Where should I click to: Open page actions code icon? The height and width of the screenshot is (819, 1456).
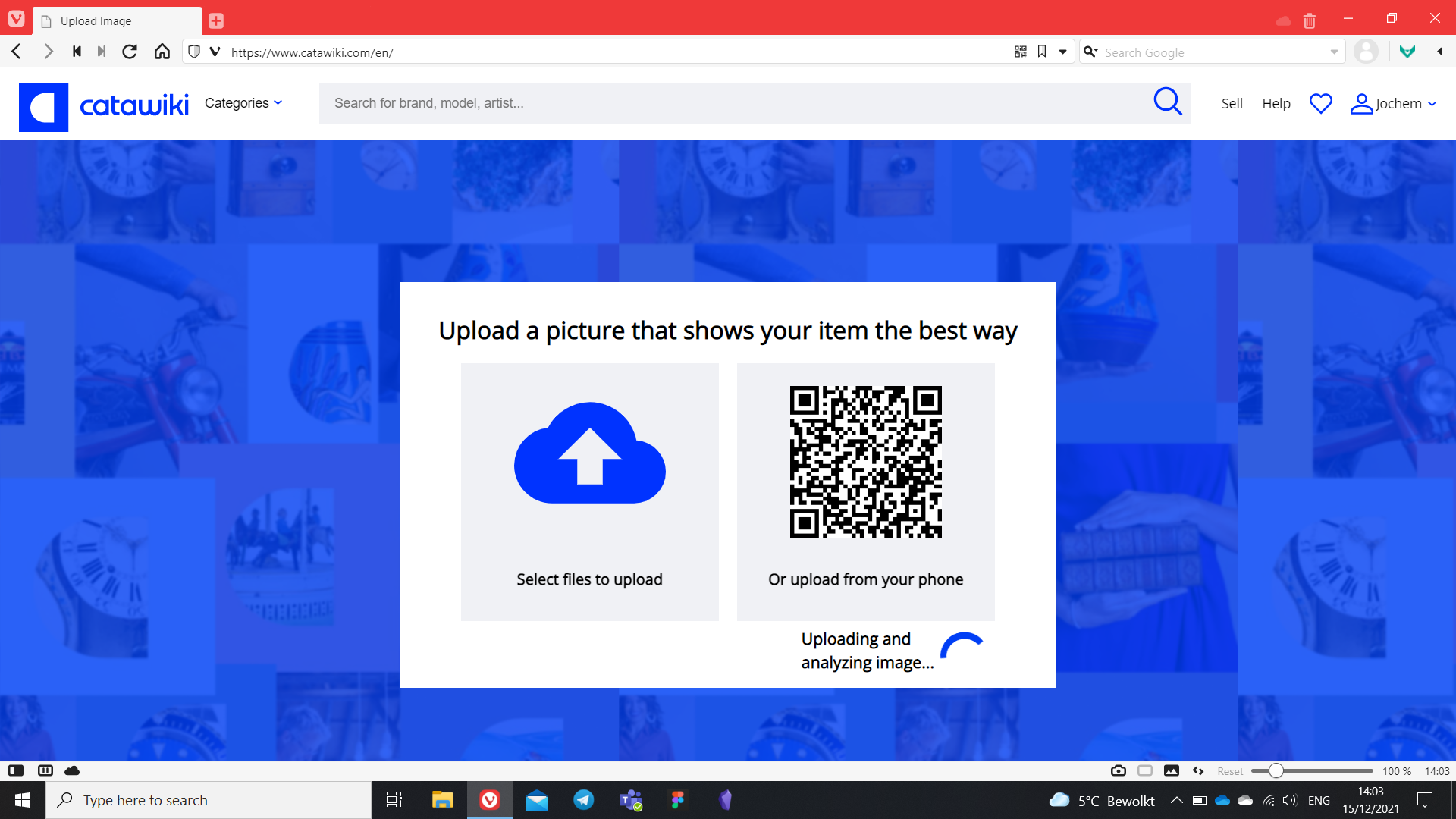pyautogui.click(x=1198, y=770)
